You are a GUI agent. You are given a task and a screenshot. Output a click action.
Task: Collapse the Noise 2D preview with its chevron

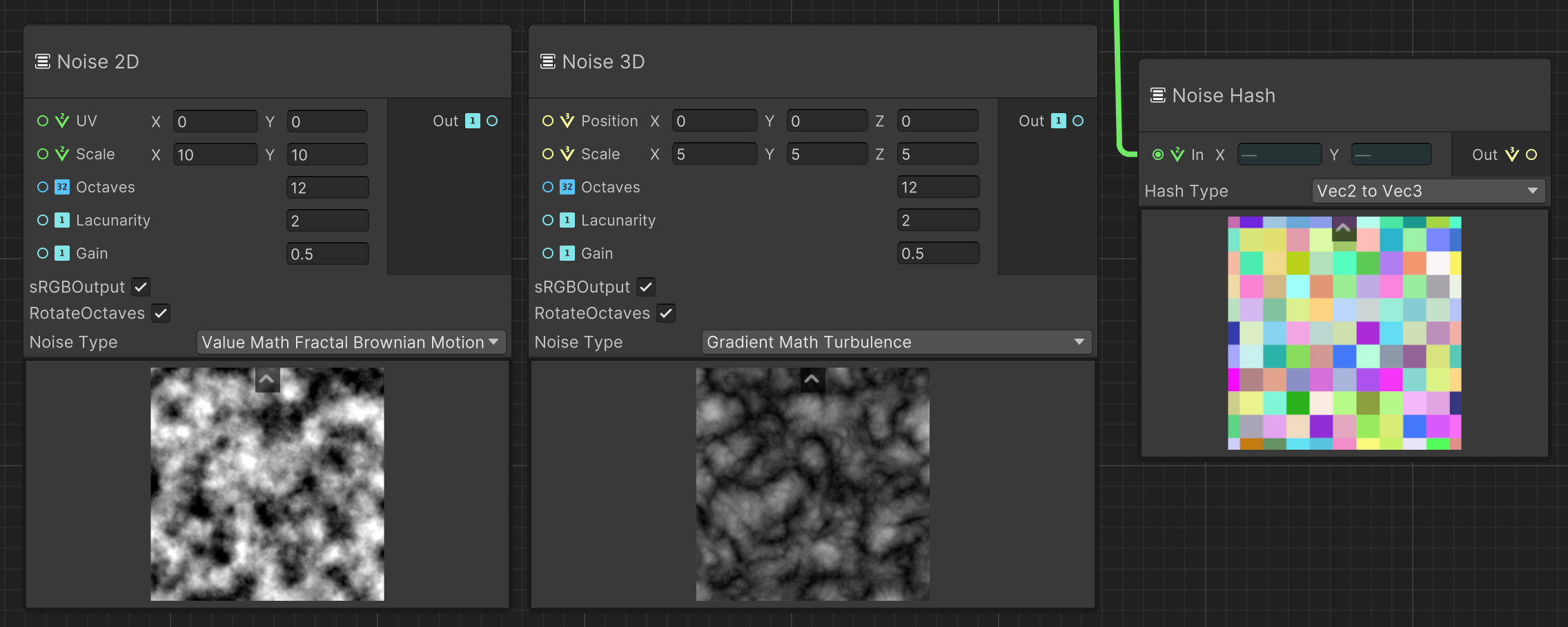(x=267, y=379)
